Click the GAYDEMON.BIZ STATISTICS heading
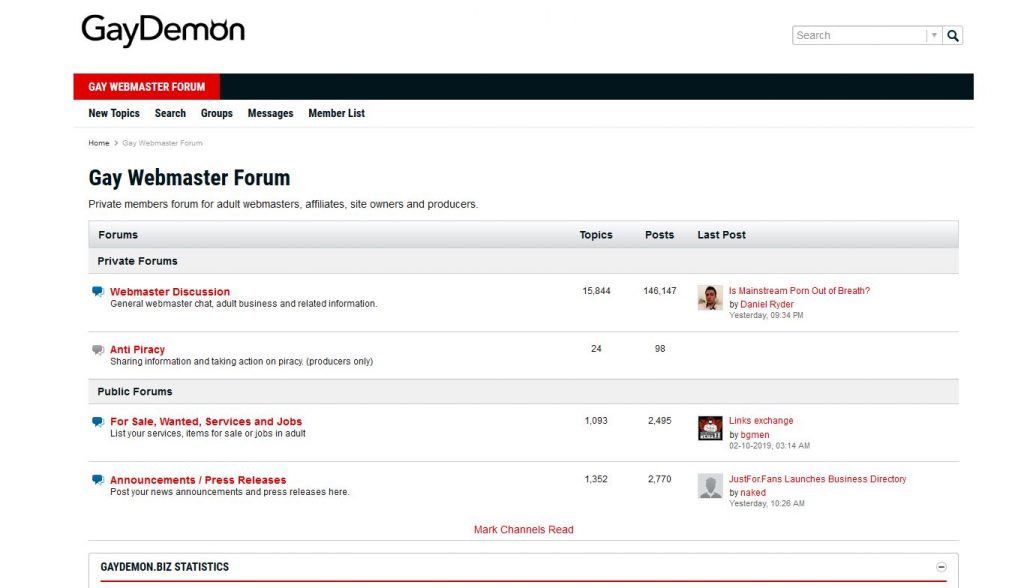Image resolution: width=1024 pixels, height=588 pixels. [165, 567]
